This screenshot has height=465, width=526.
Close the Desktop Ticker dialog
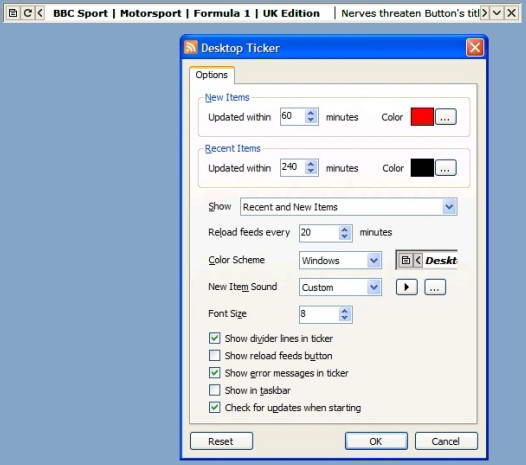click(x=475, y=48)
